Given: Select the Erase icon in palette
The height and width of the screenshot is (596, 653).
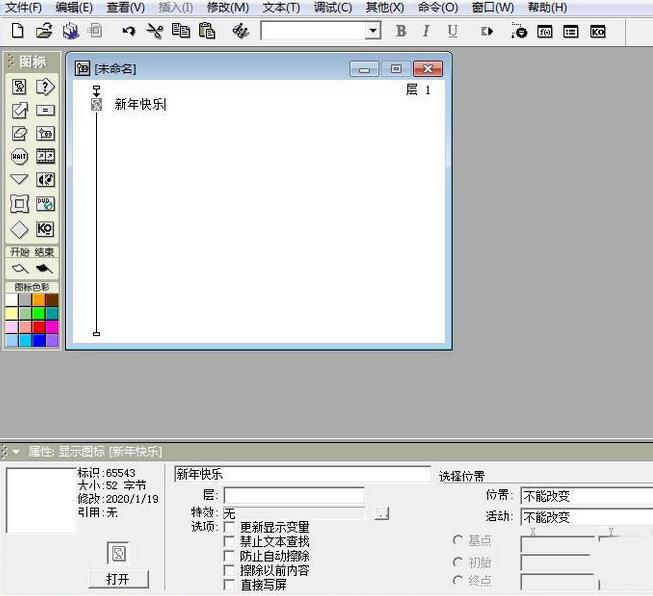Looking at the screenshot, I should click(19, 134).
